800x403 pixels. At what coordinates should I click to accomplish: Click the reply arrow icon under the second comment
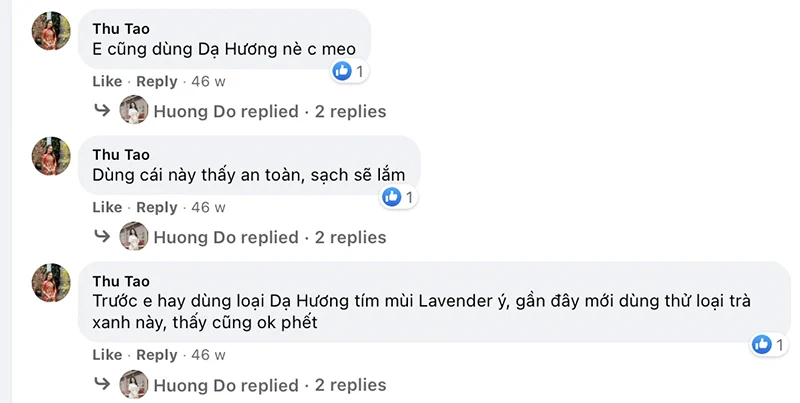pyautogui.click(x=101, y=236)
